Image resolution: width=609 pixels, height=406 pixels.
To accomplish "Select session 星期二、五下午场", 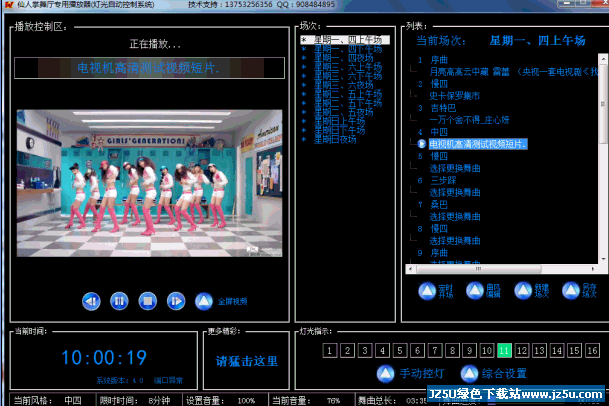I will click(x=348, y=103).
